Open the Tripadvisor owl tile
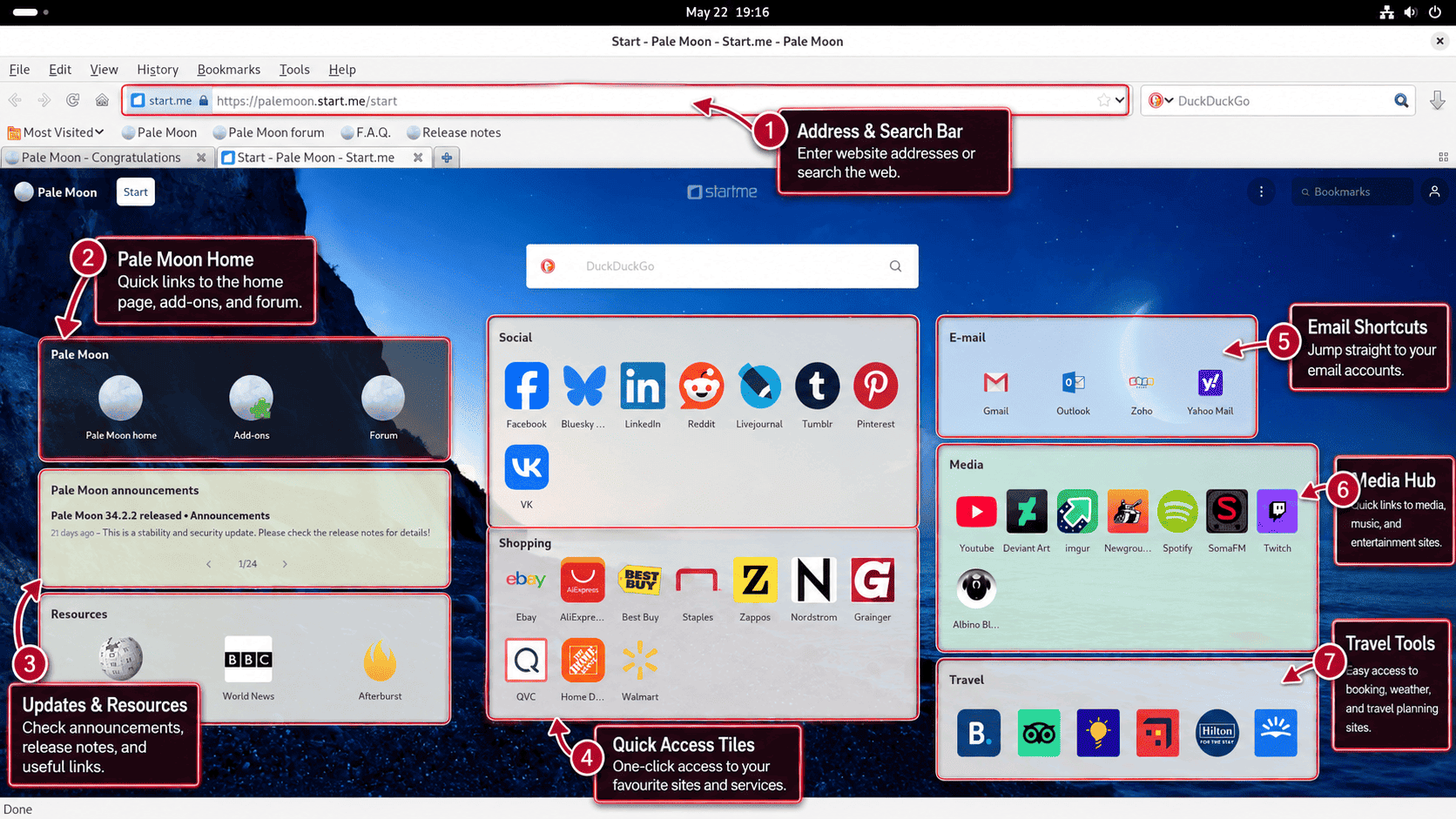The image size is (1456, 819). pos(1038,733)
